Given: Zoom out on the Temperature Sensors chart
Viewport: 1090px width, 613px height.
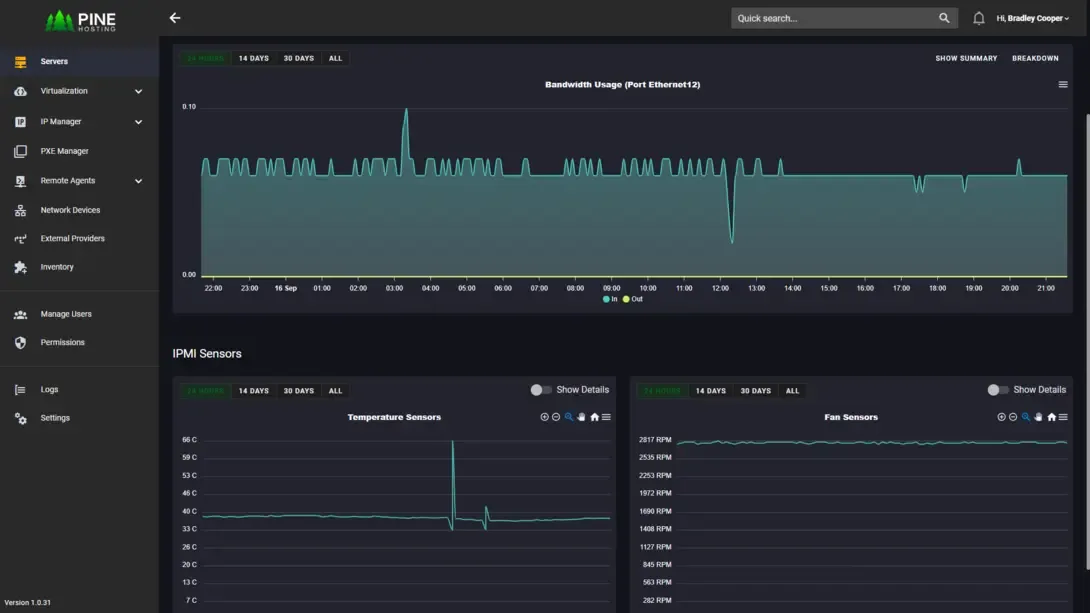Looking at the screenshot, I should 556,417.
